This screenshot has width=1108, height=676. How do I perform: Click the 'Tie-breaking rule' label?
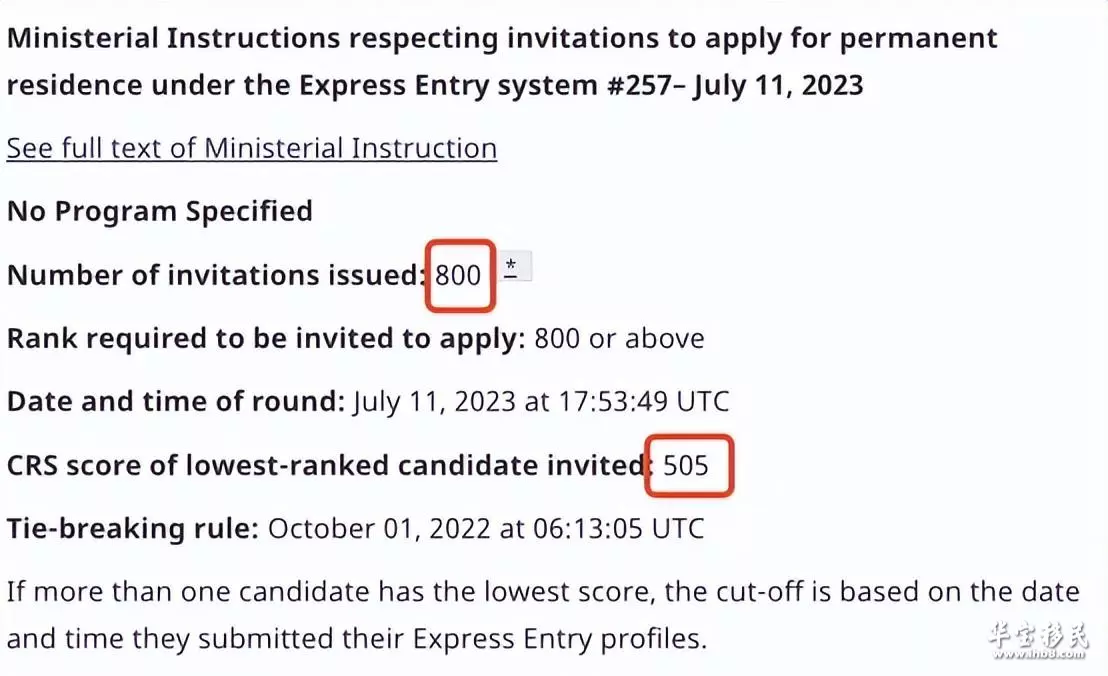click(x=133, y=528)
